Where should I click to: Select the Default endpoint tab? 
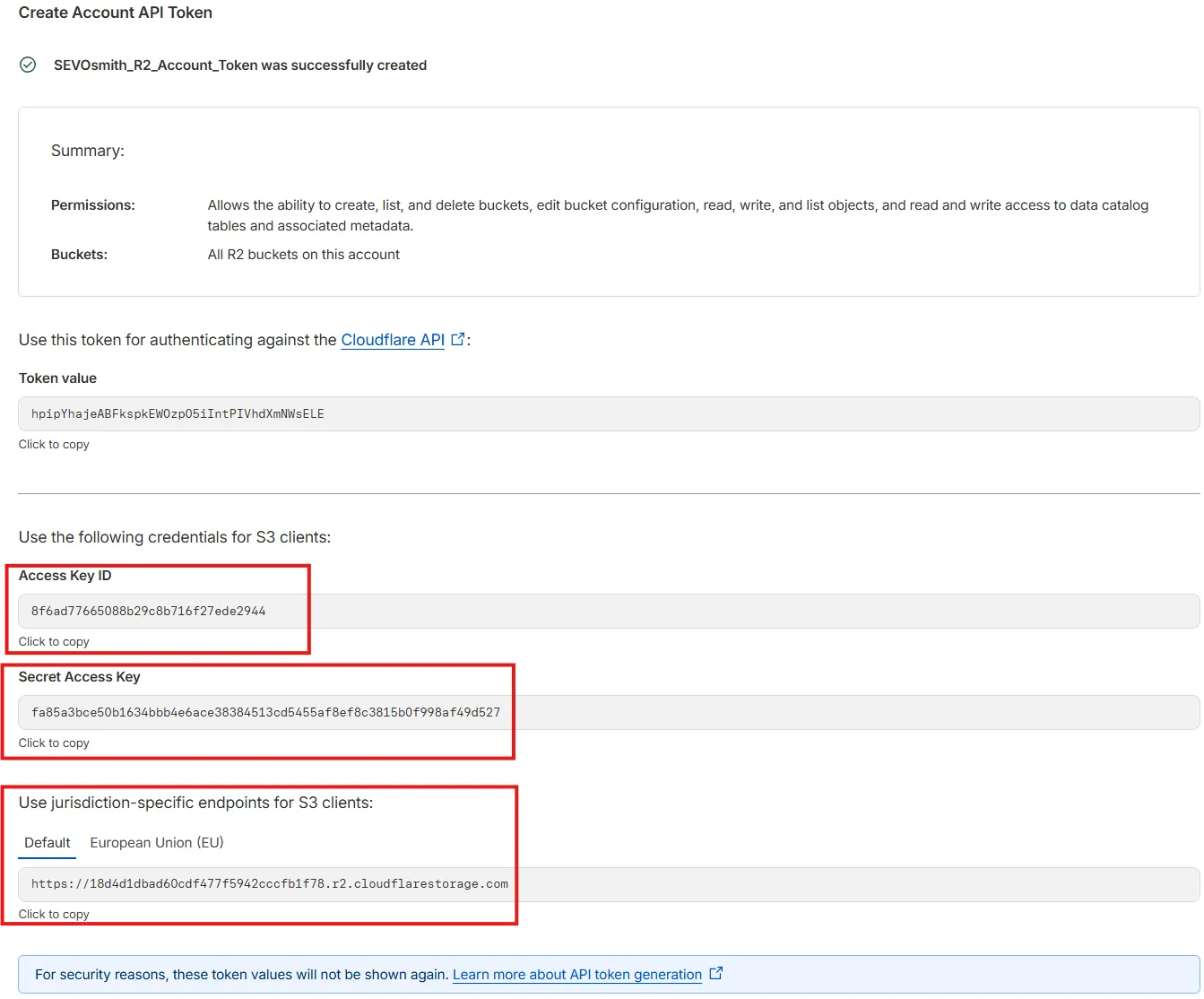[48, 843]
